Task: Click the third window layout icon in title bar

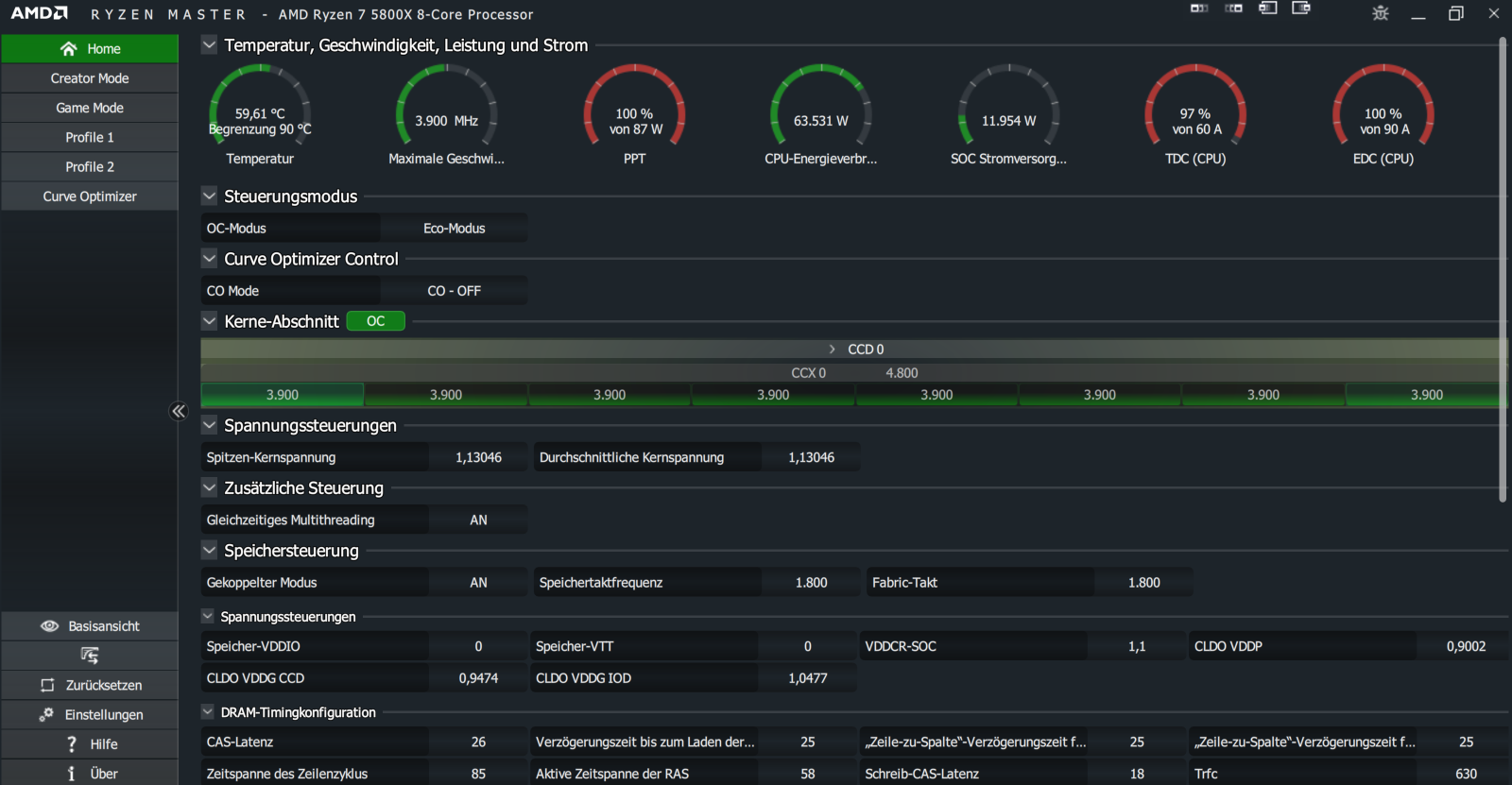Action: click(1268, 8)
